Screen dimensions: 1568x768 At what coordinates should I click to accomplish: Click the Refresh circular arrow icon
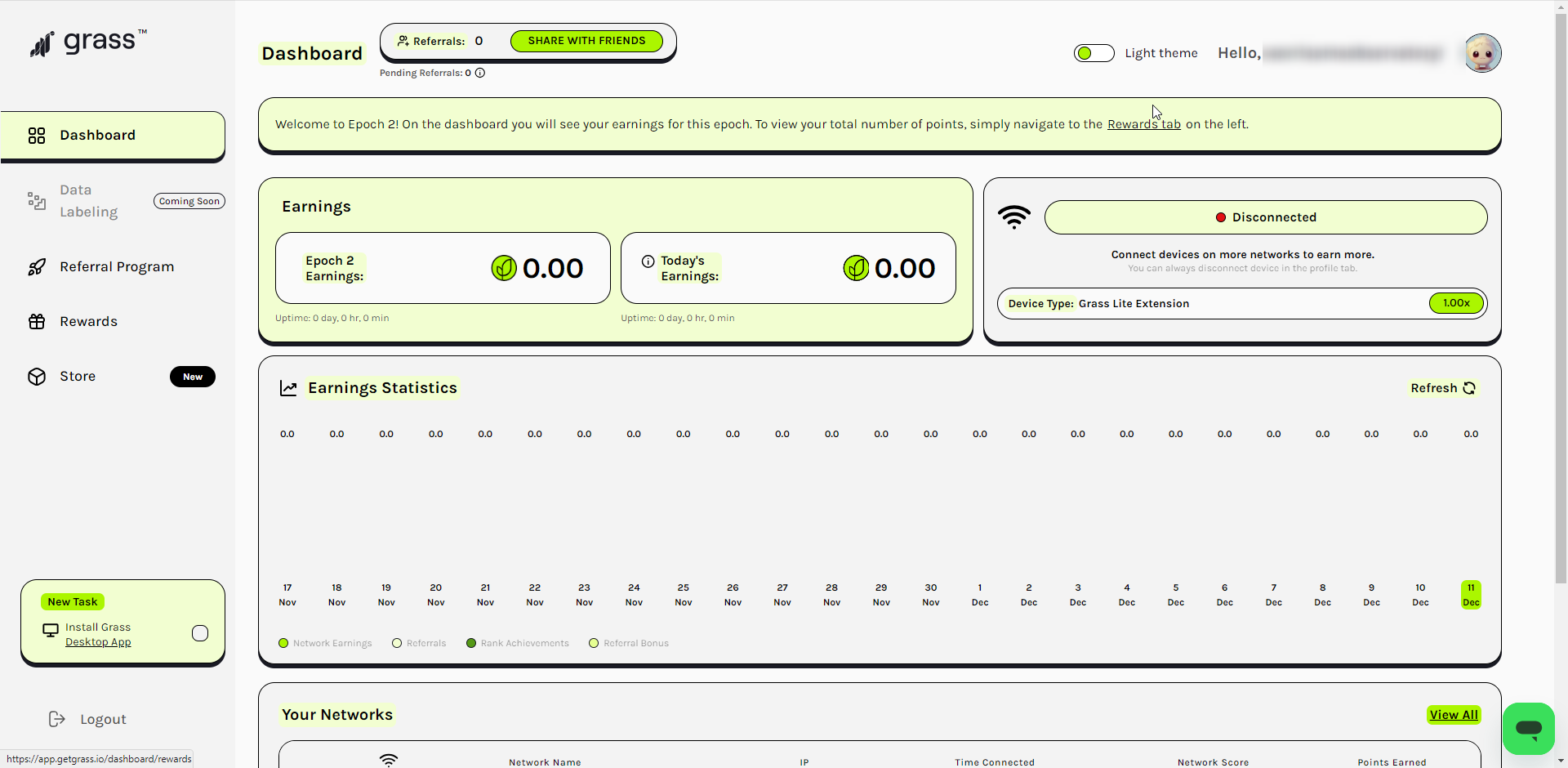click(1469, 388)
